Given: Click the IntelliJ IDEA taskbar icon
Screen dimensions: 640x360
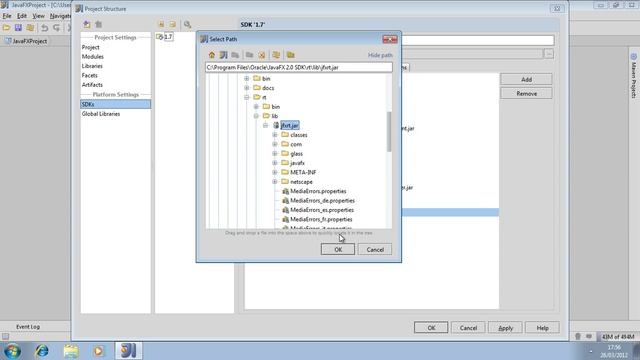Looking at the screenshot, I should [128, 351].
